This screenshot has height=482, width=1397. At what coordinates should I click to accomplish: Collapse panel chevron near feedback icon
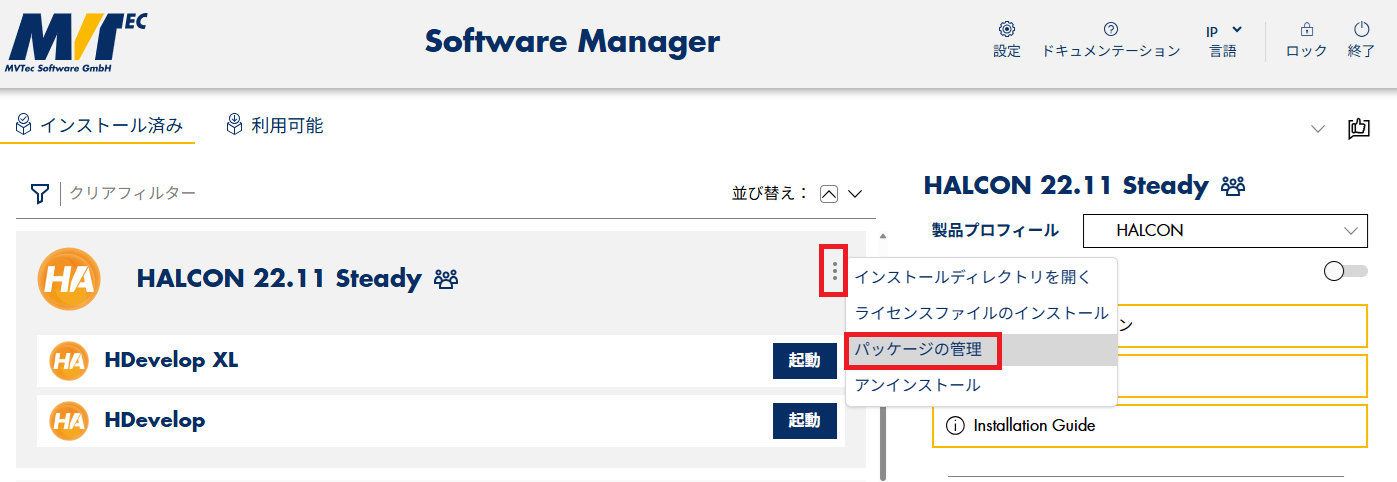[1318, 128]
